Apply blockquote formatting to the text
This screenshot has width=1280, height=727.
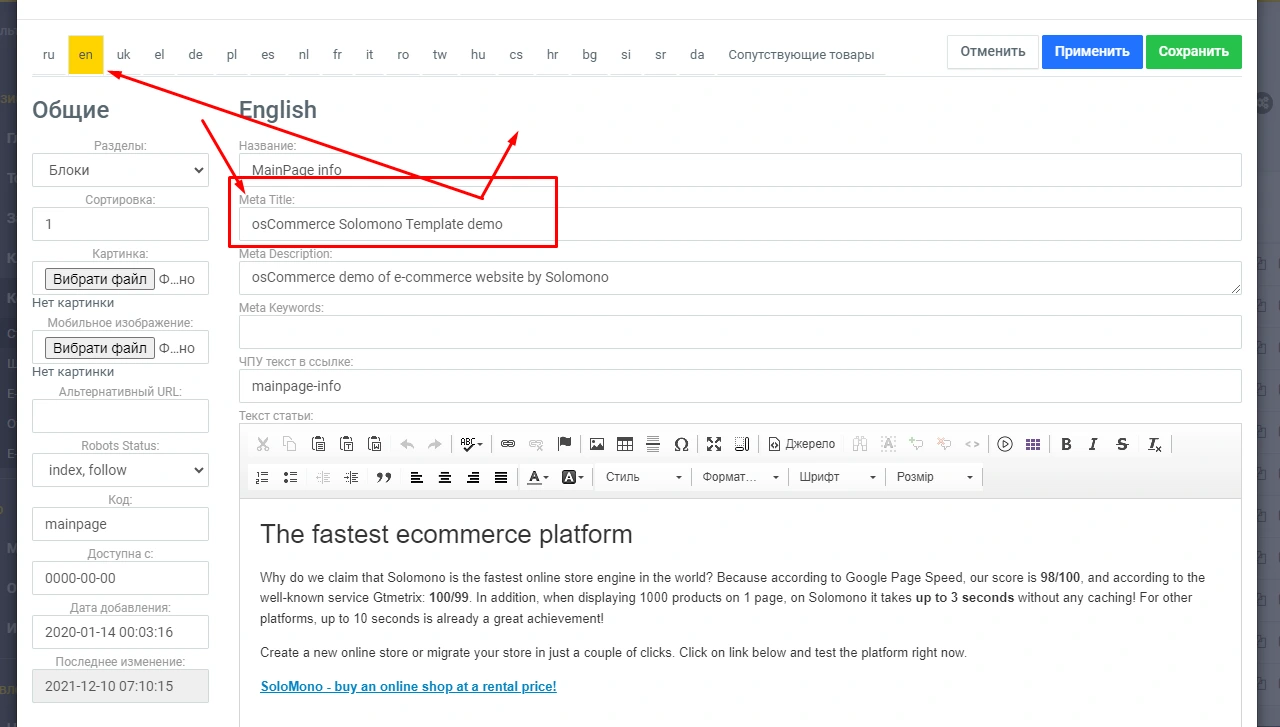click(x=383, y=477)
